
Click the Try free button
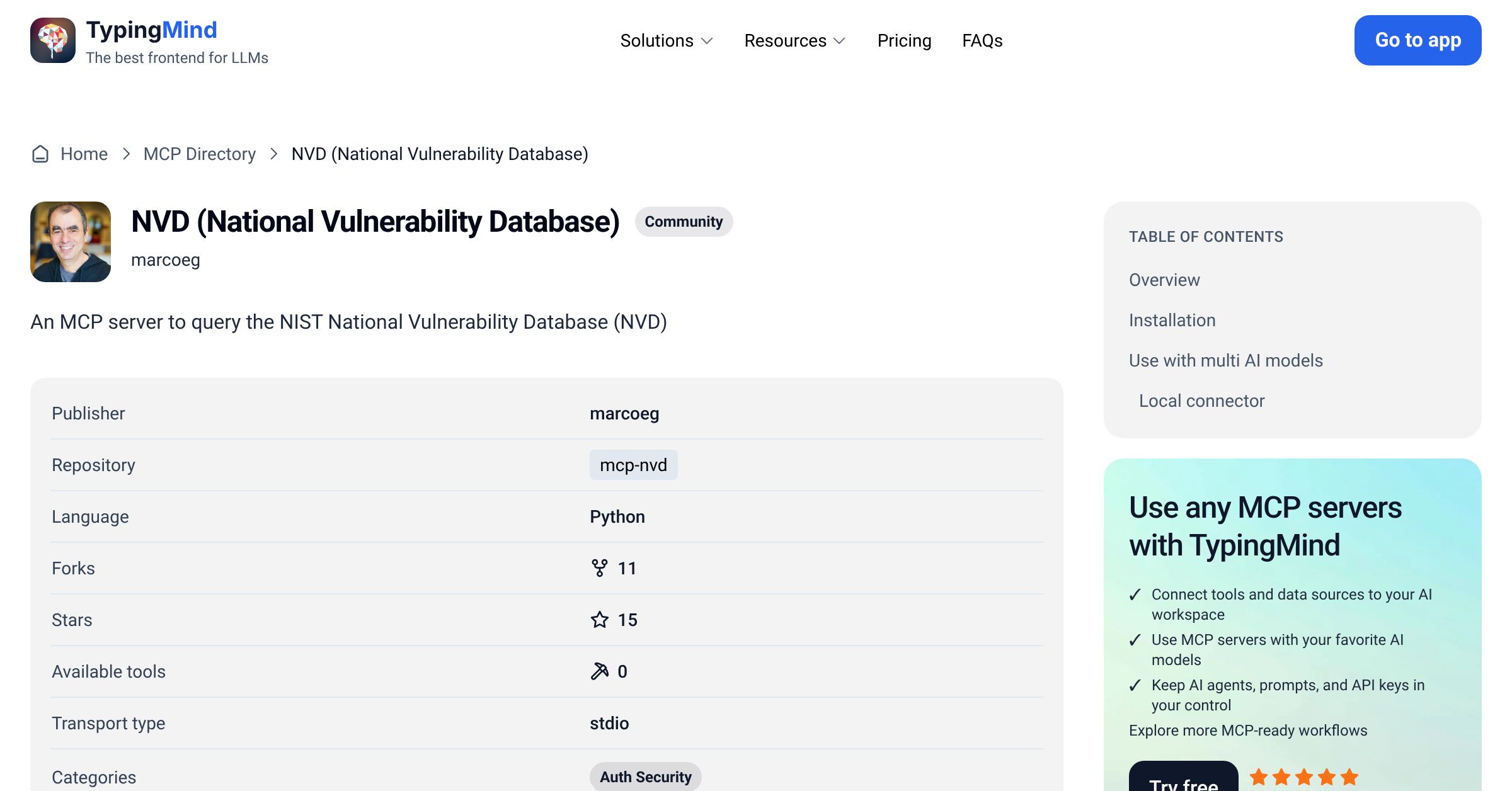1183,778
